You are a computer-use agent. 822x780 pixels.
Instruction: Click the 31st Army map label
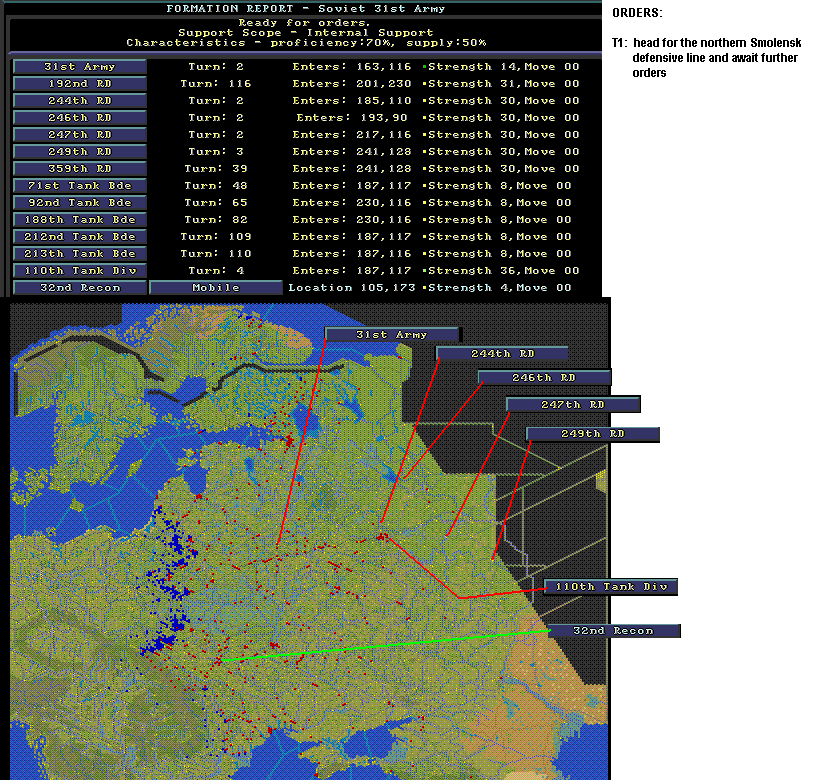(x=392, y=334)
